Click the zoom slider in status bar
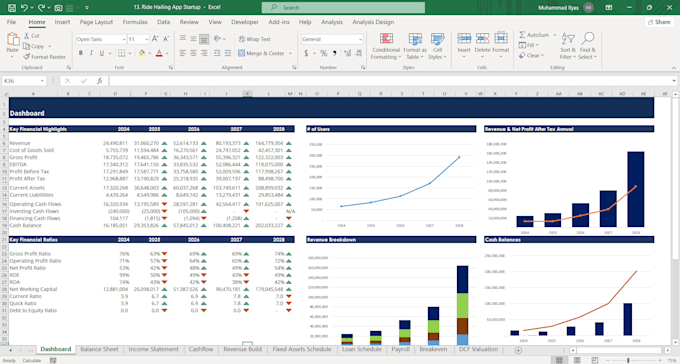Viewport: 680px width, 364px height. (x=628, y=360)
